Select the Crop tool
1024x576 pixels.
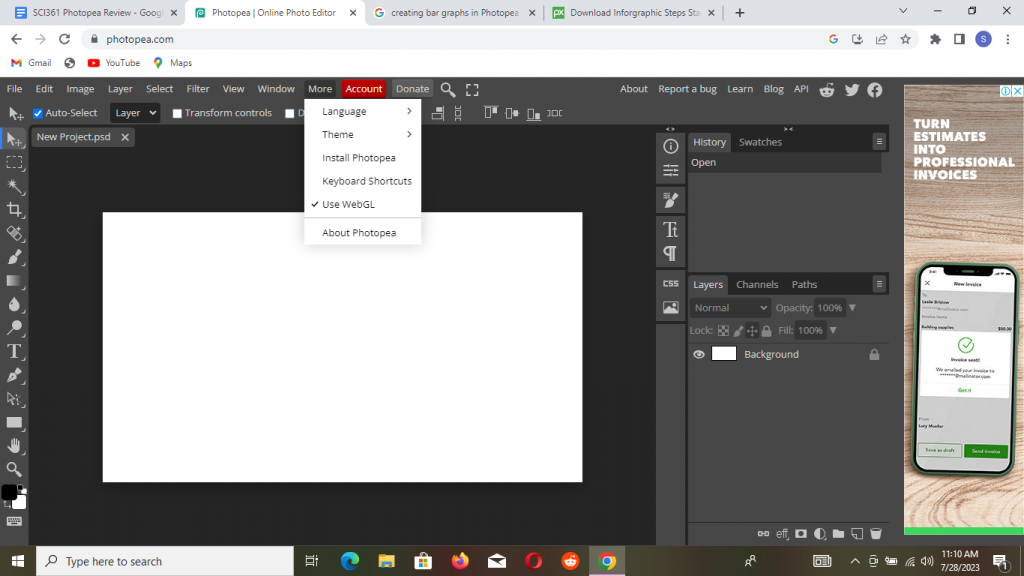pos(15,210)
